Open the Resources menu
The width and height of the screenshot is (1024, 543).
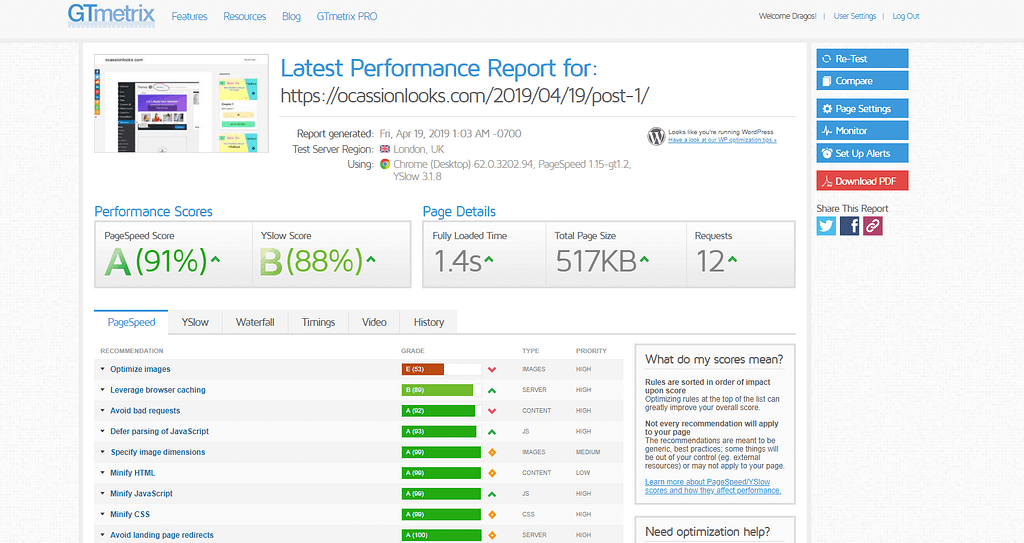point(244,16)
